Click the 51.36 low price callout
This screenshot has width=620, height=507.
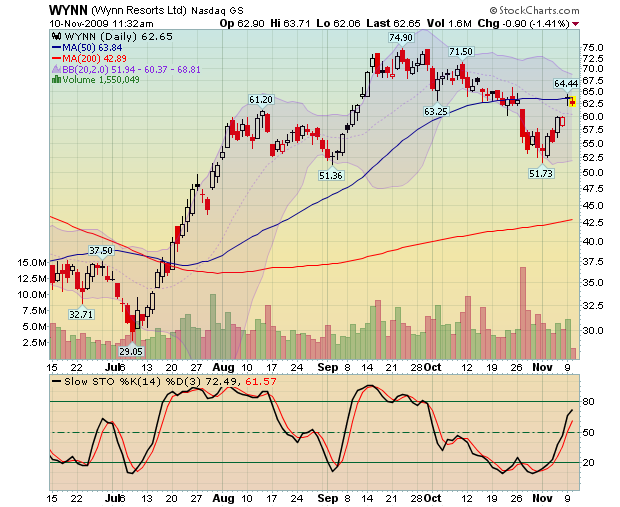331,175
